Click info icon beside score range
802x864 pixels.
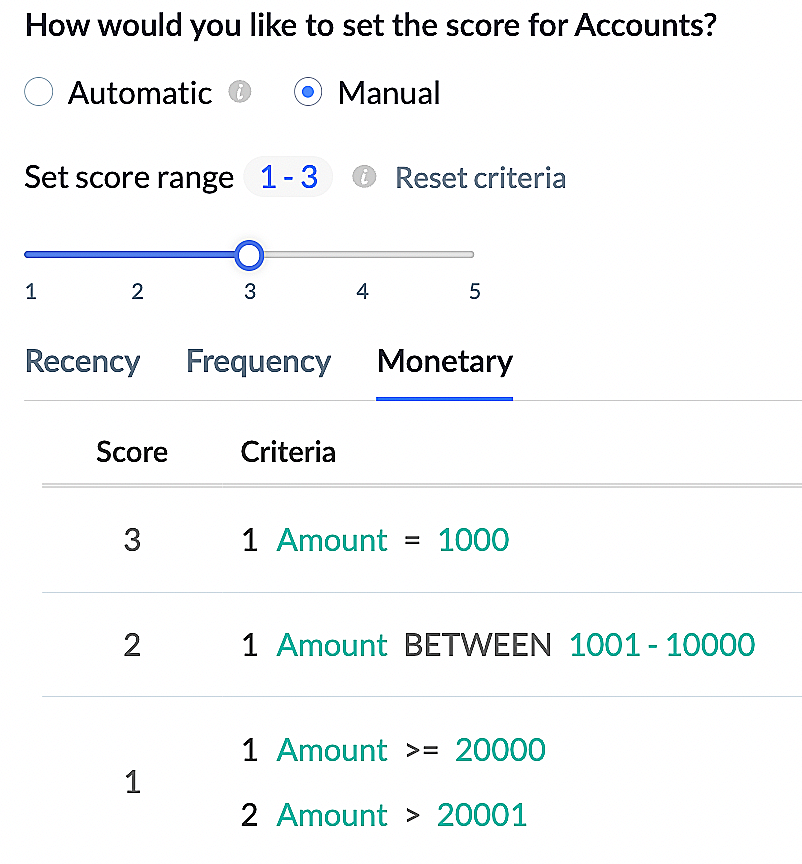coord(364,178)
